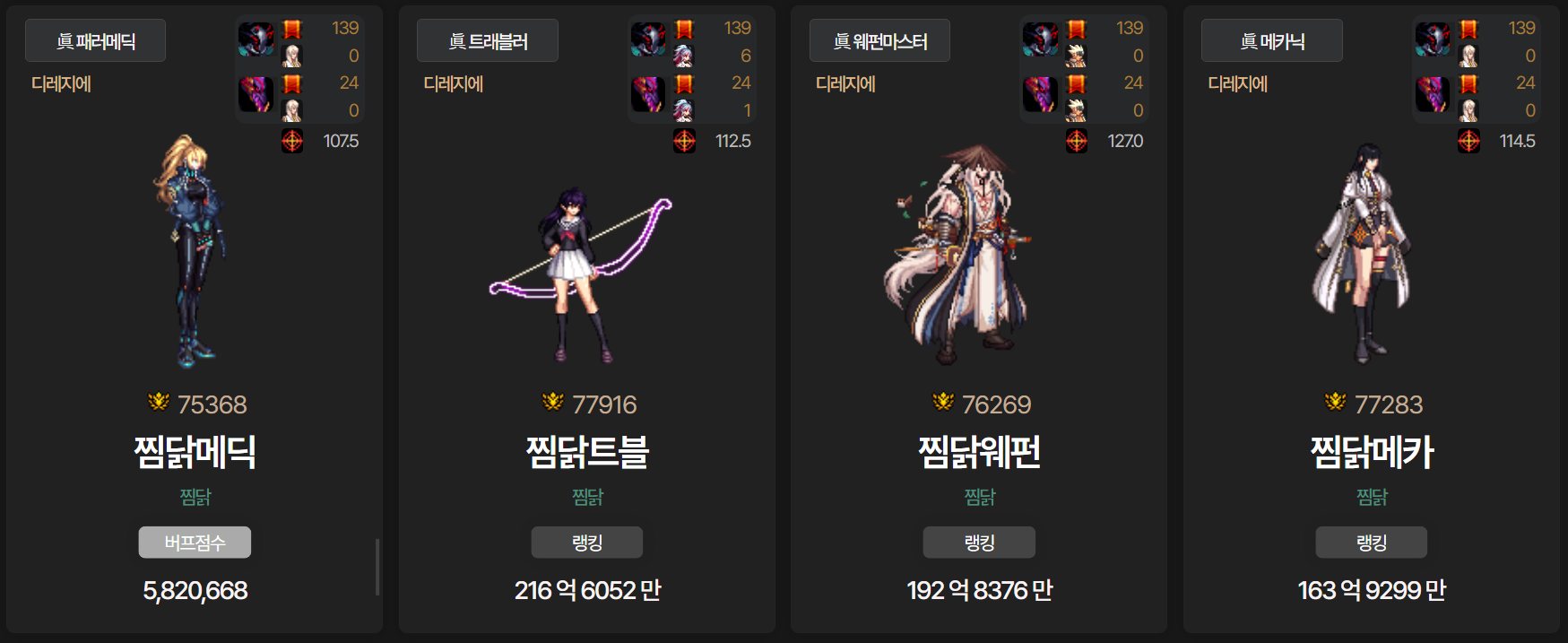The height and width of the screenshot is (643, 1568).
Task: Click 찜닭웨펀 card's top red banner icon
Action: 1077,30
